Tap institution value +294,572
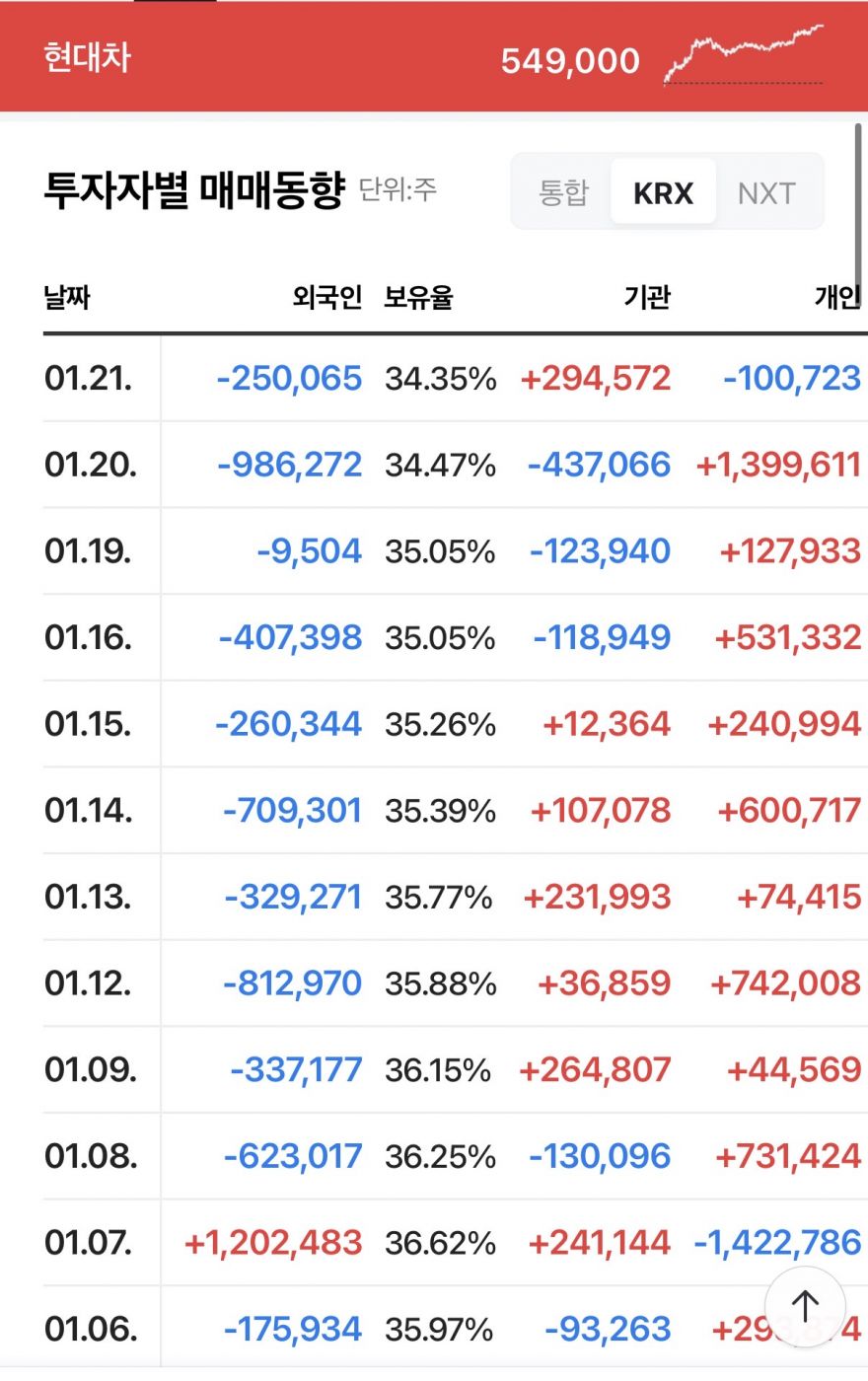 [596, 378]
